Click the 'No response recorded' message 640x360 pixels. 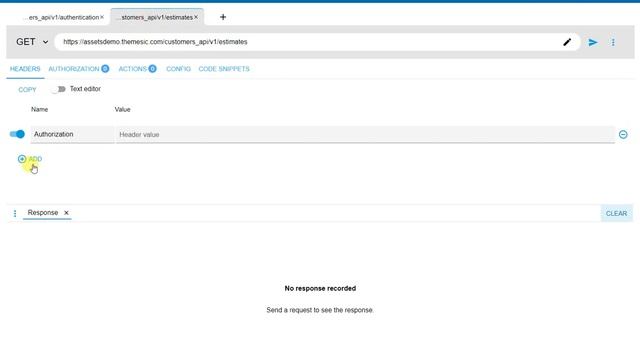point(320,289)
